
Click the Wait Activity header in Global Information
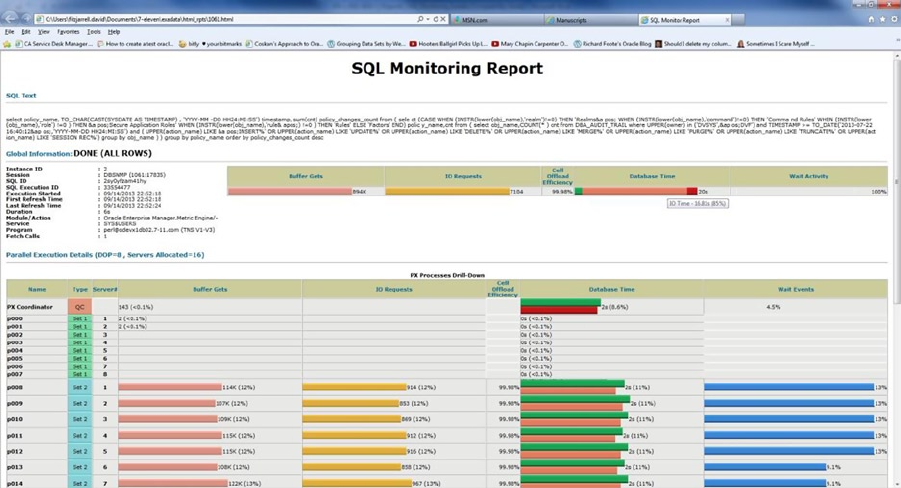click(808, 176)
